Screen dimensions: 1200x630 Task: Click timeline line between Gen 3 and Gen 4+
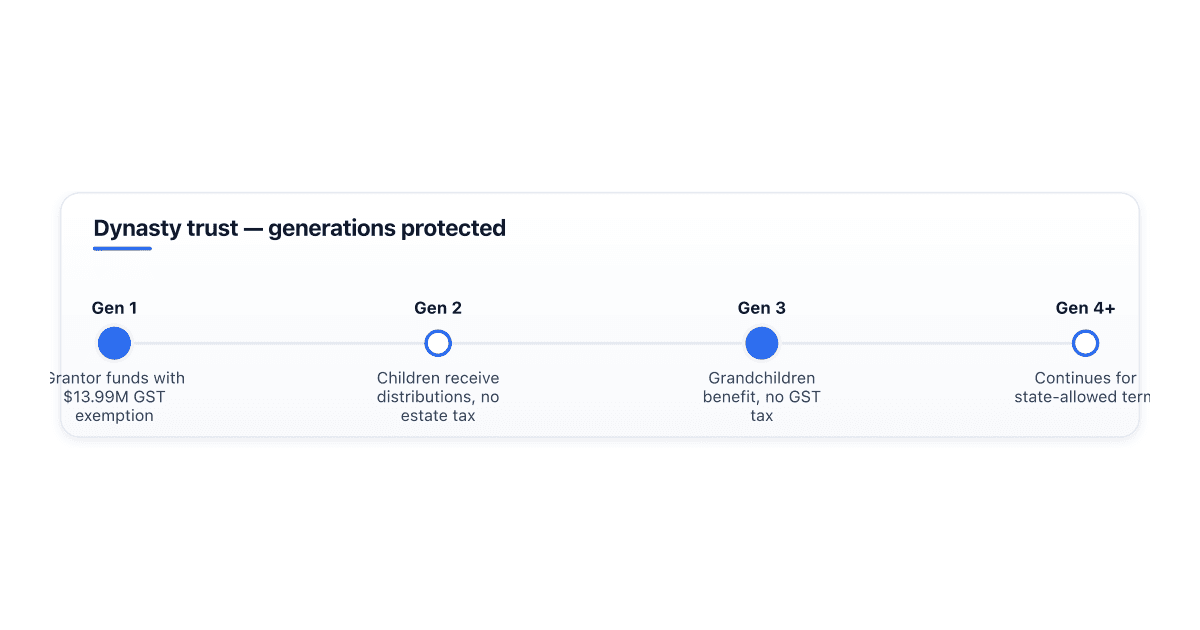pos(925,343)
